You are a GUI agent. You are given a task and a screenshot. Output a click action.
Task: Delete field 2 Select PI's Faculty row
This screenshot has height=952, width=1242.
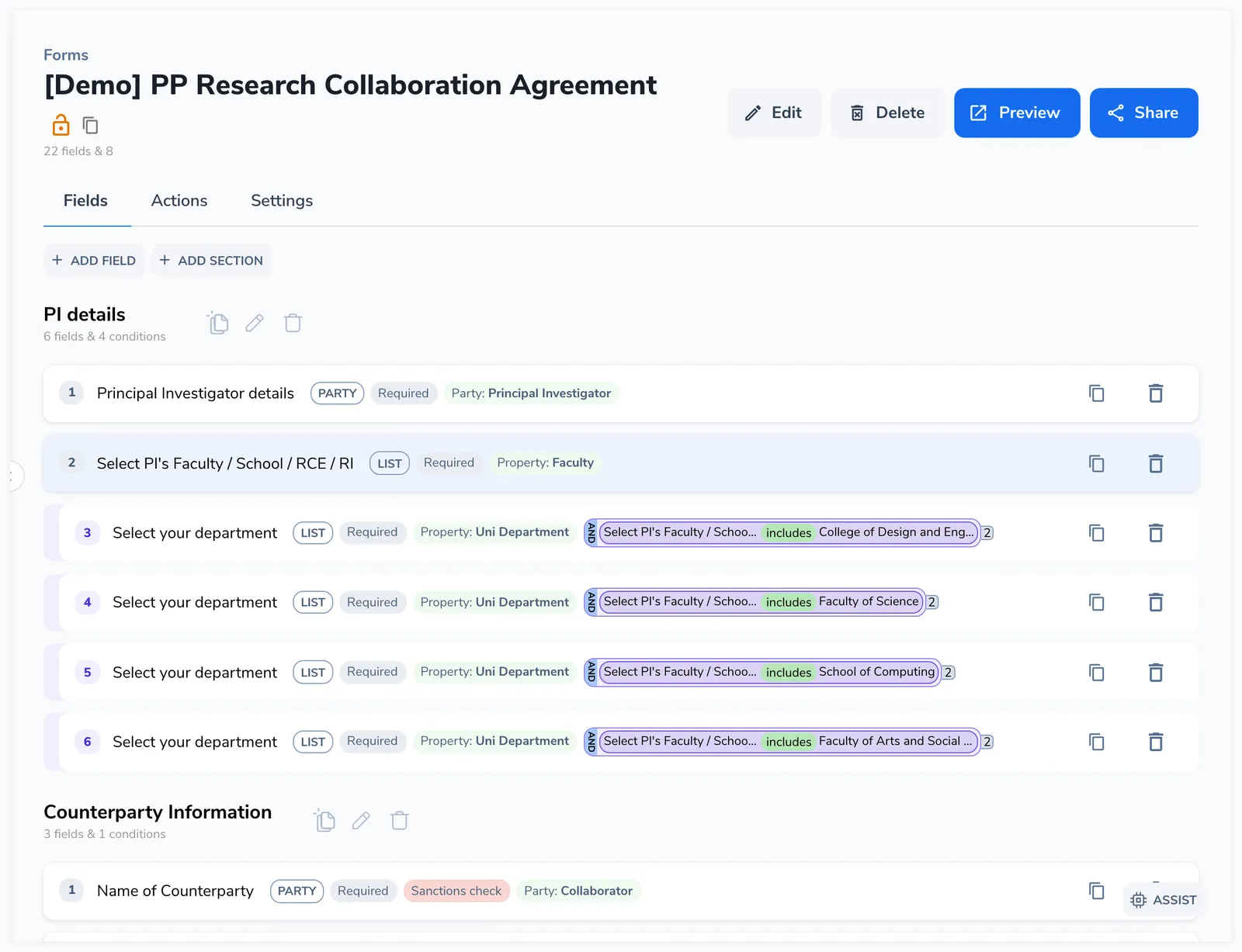(1156, 463)
